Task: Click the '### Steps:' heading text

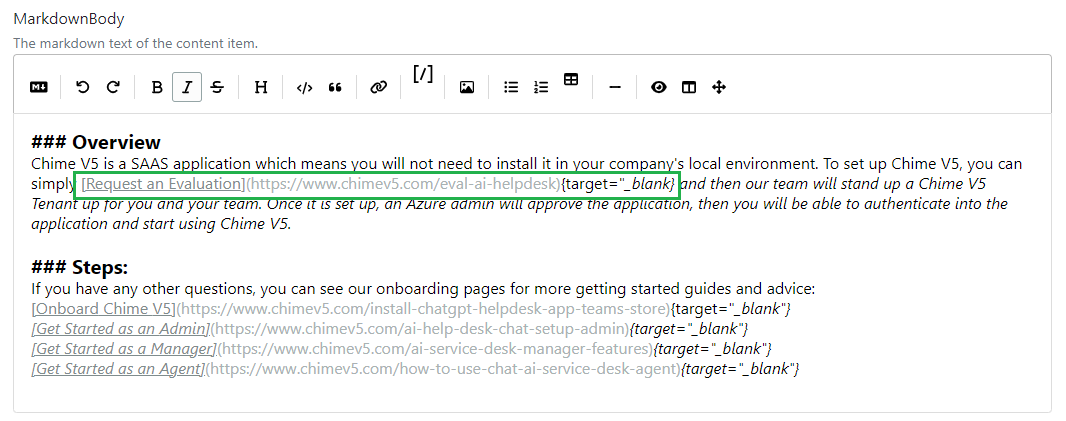Action: 80,267
